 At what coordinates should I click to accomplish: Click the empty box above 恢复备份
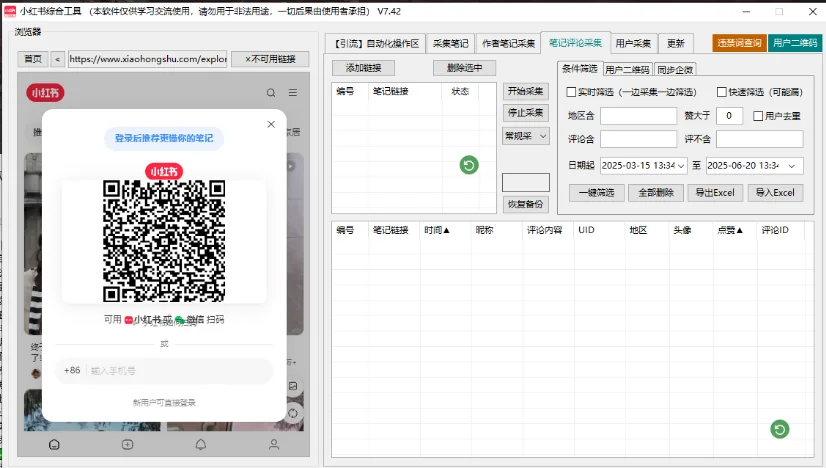coord(526,182)
